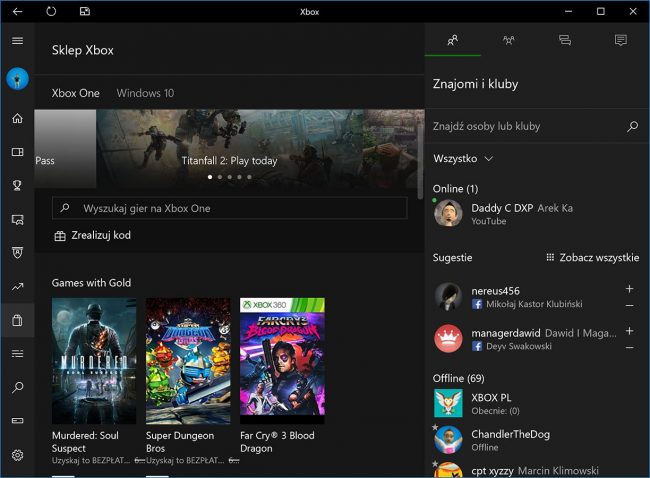Expand the Wszystko filter dropdown
650x478 pixels.
coord(463,159)
